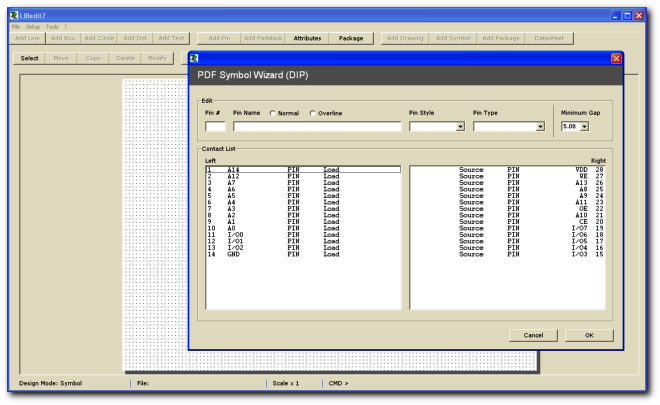Click the Attributes toolbar button
660x405 pixels.
pos(307,38)
